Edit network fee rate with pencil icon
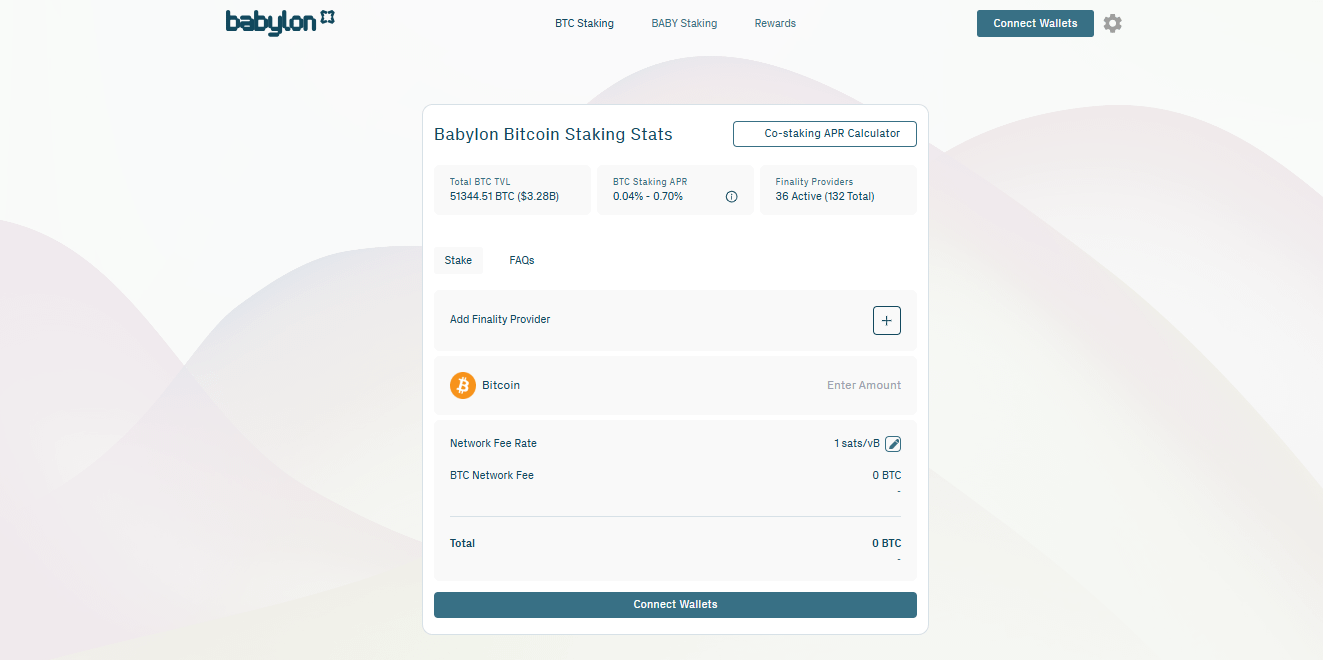The image size is (1323, 660). pos(893,444)
